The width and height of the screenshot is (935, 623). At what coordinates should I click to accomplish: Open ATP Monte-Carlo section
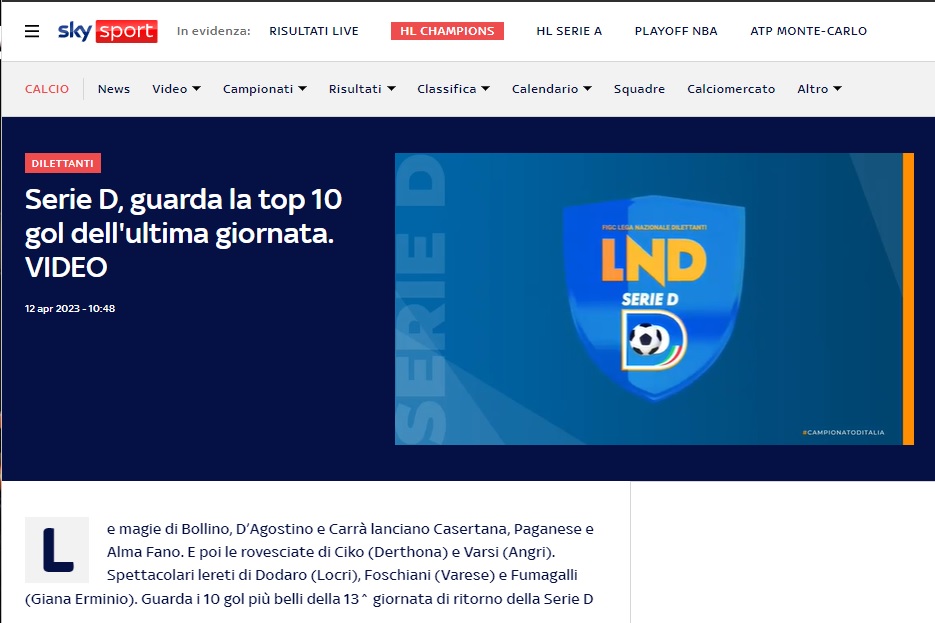[808, 31]
